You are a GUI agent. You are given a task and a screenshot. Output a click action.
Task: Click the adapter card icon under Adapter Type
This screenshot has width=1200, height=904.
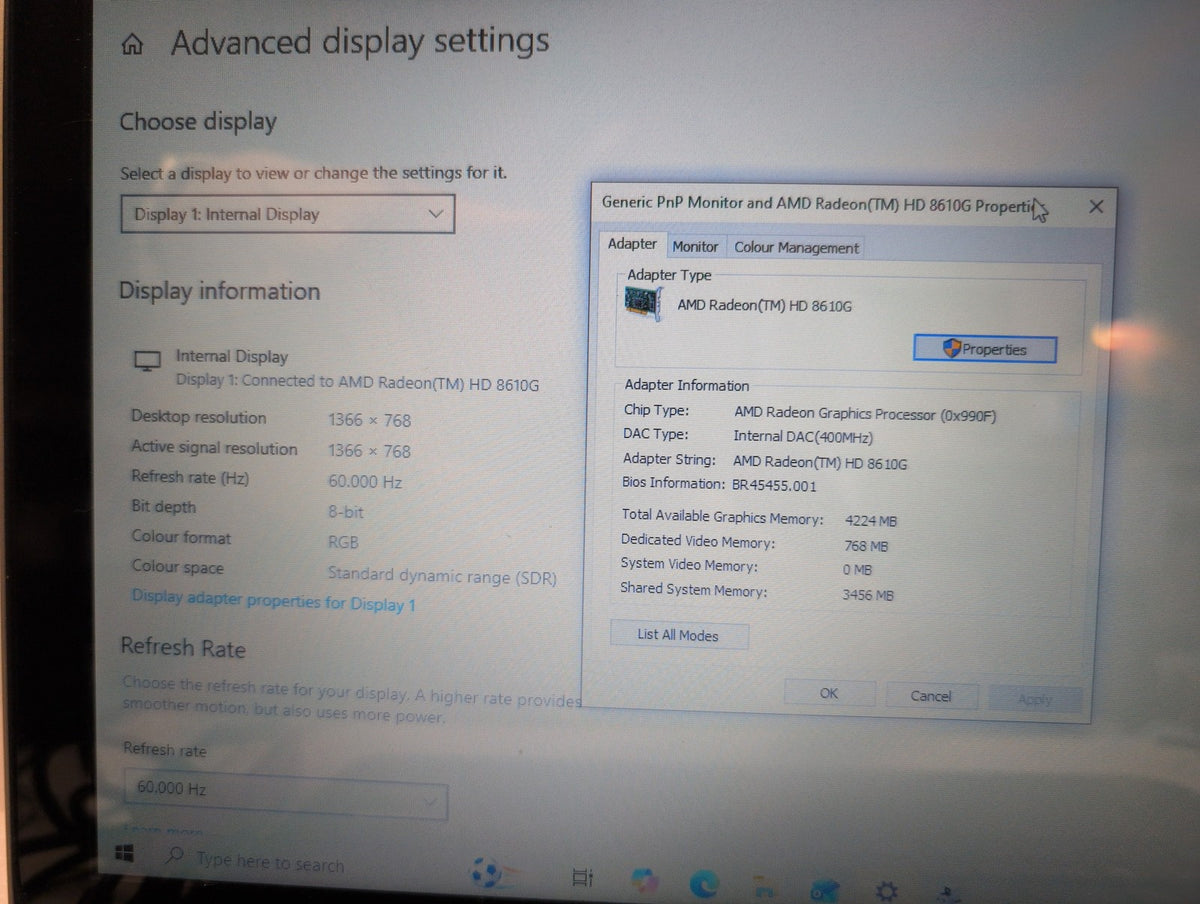644,301
